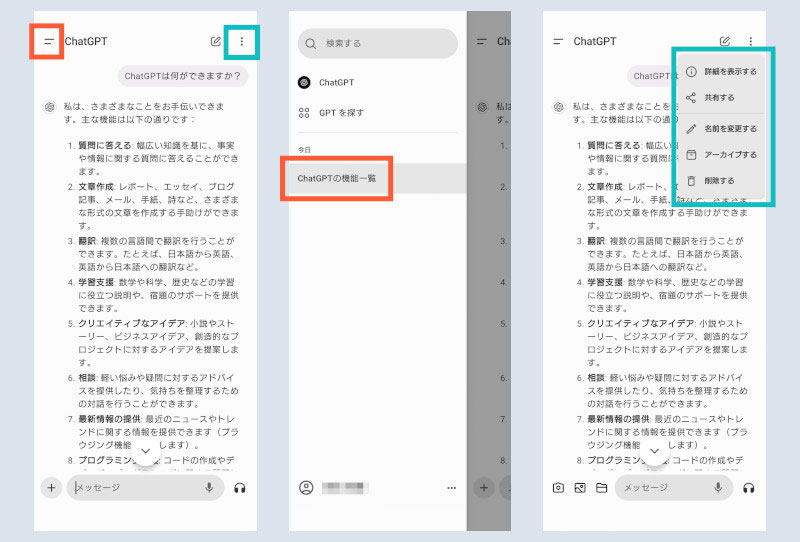The image size is (800, 542).
Task: Tap the ChatGPTは何ができますか？ bubble in the first chat screen
Action: 183,76
